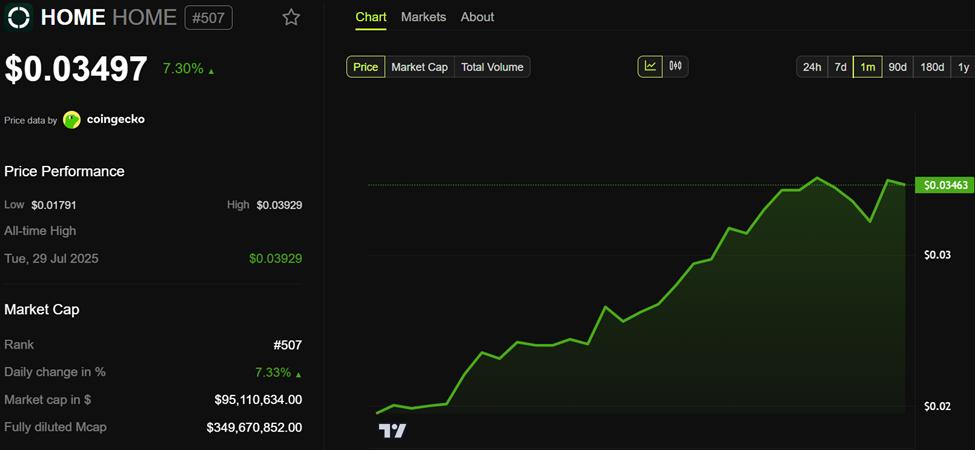The image size is (975, 450).
Task: Click the market cap value $95,110,634.00
Action: click(259, 400)
